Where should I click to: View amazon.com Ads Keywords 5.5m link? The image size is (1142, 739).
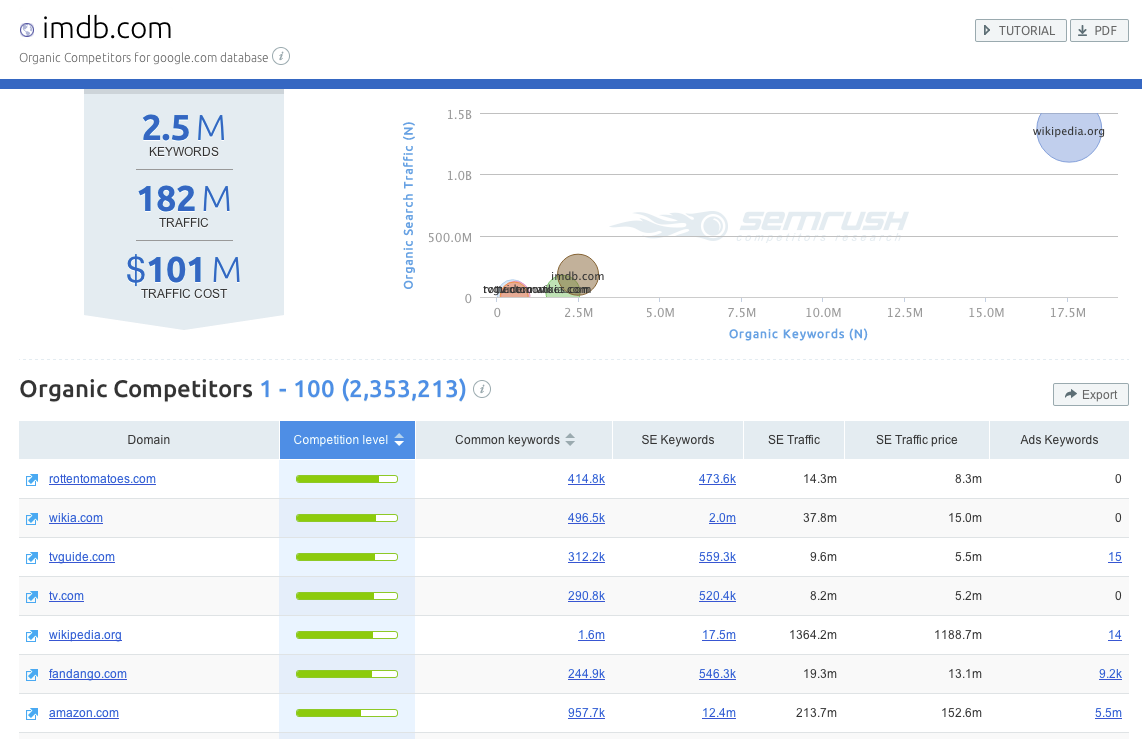(1108, 713)
